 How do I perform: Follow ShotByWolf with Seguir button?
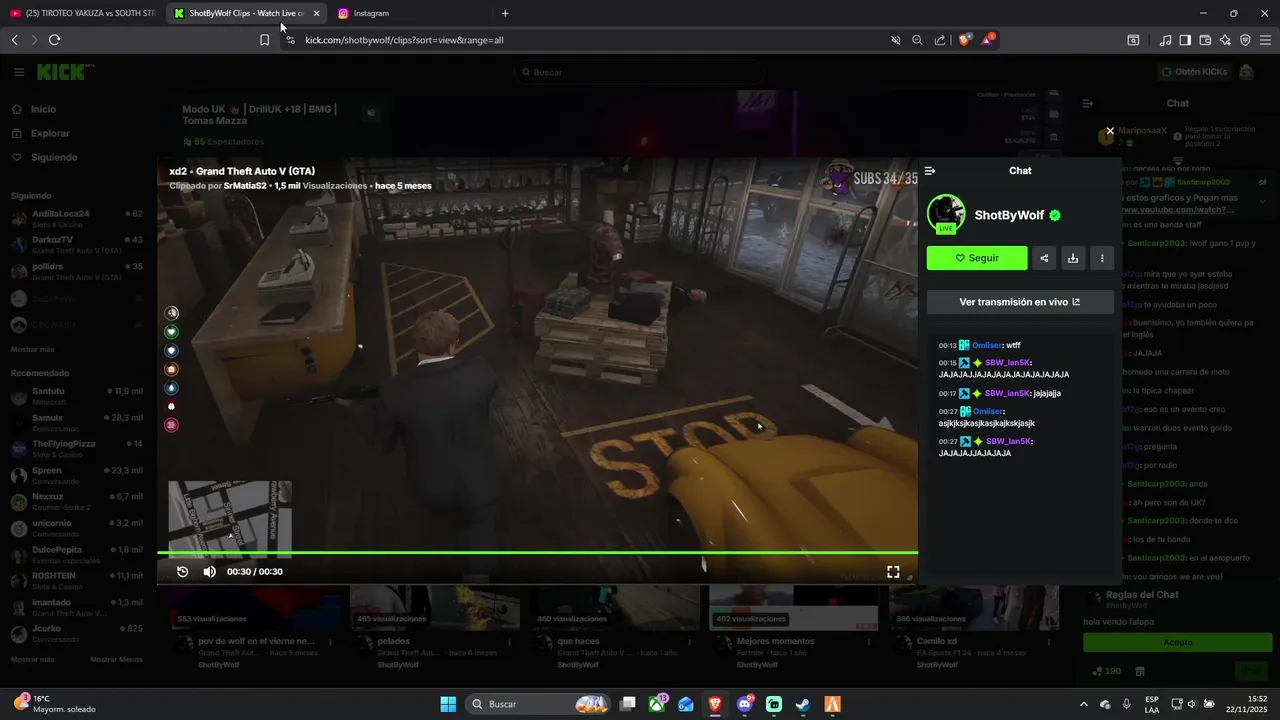click(x=977, y=258)
